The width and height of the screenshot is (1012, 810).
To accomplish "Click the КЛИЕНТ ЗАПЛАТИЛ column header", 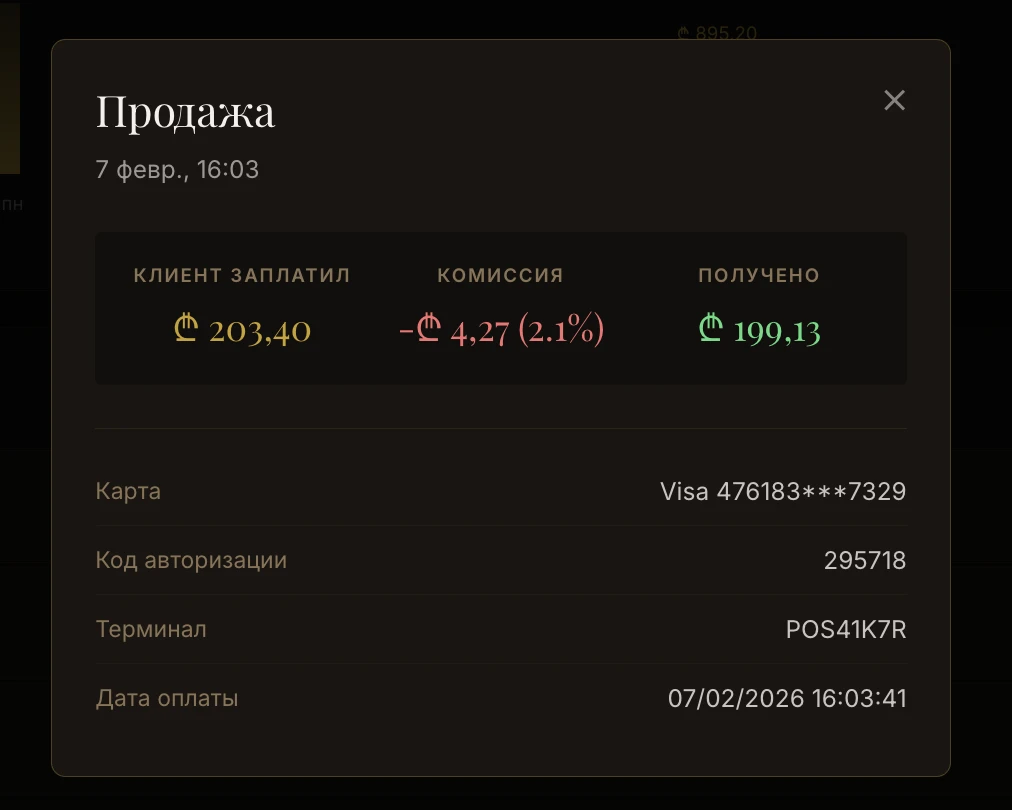I will 242,275.
